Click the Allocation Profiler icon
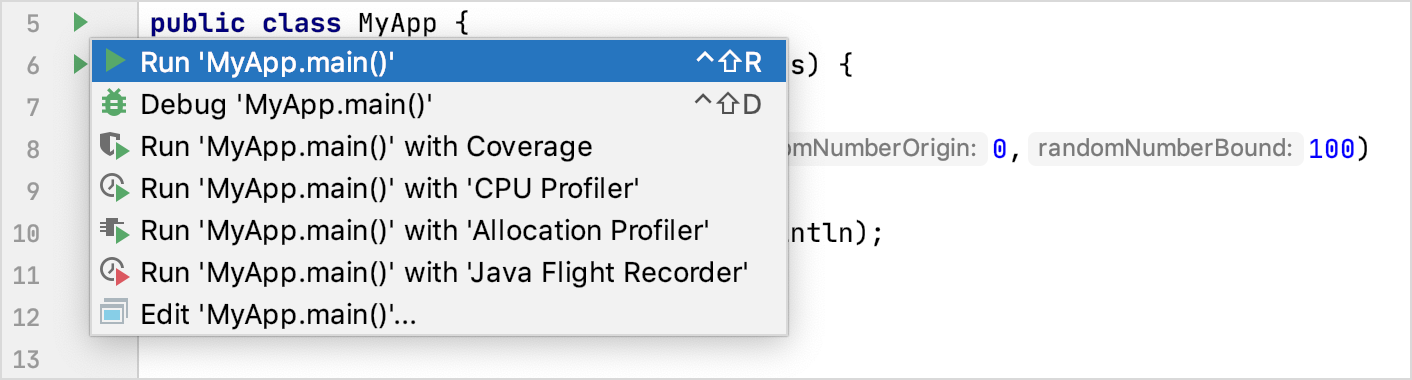 point(115,231)
